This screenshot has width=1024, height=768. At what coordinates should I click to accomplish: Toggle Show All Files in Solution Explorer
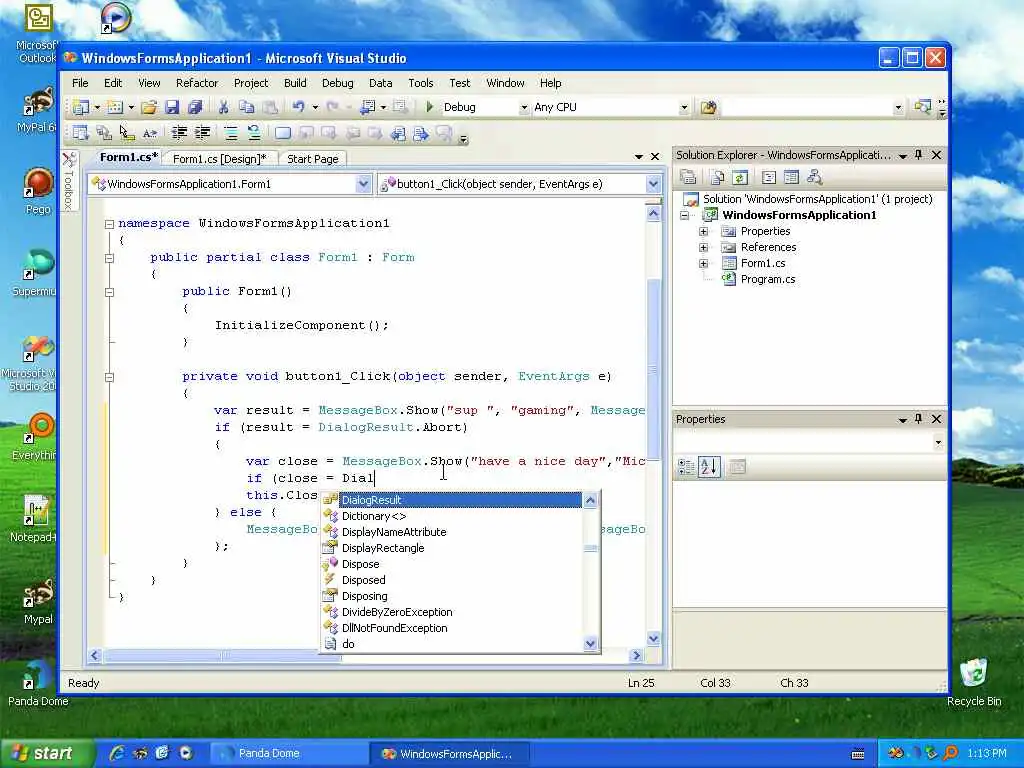pyautogui.click(x=717, y=177)
